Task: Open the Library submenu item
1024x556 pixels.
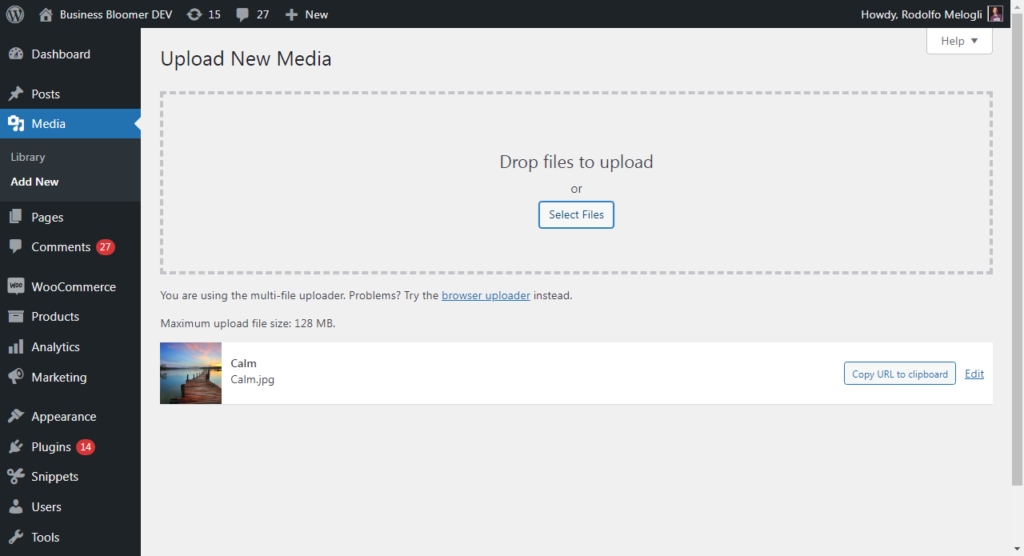Action: click(x=28, y=157)
